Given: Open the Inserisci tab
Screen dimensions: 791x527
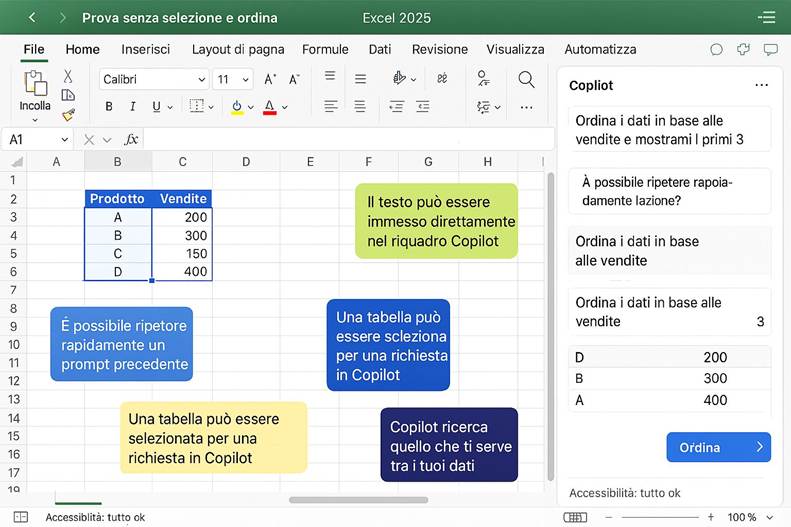Looking at the screenshot, I should pyautogui.click(x=145, y=49).
